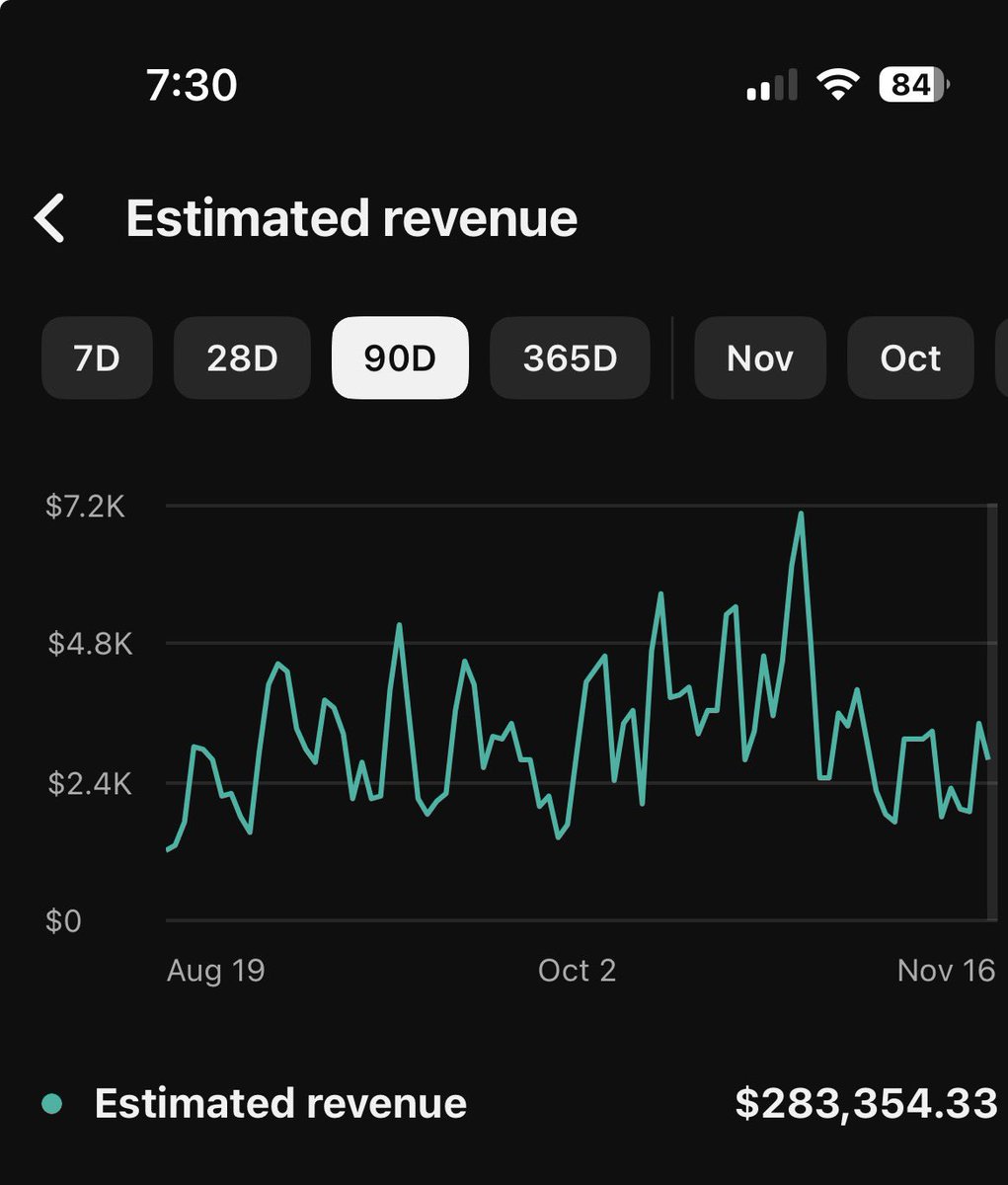Tap the vertical marker bar at chart's right edge

(x=992, y=712)
